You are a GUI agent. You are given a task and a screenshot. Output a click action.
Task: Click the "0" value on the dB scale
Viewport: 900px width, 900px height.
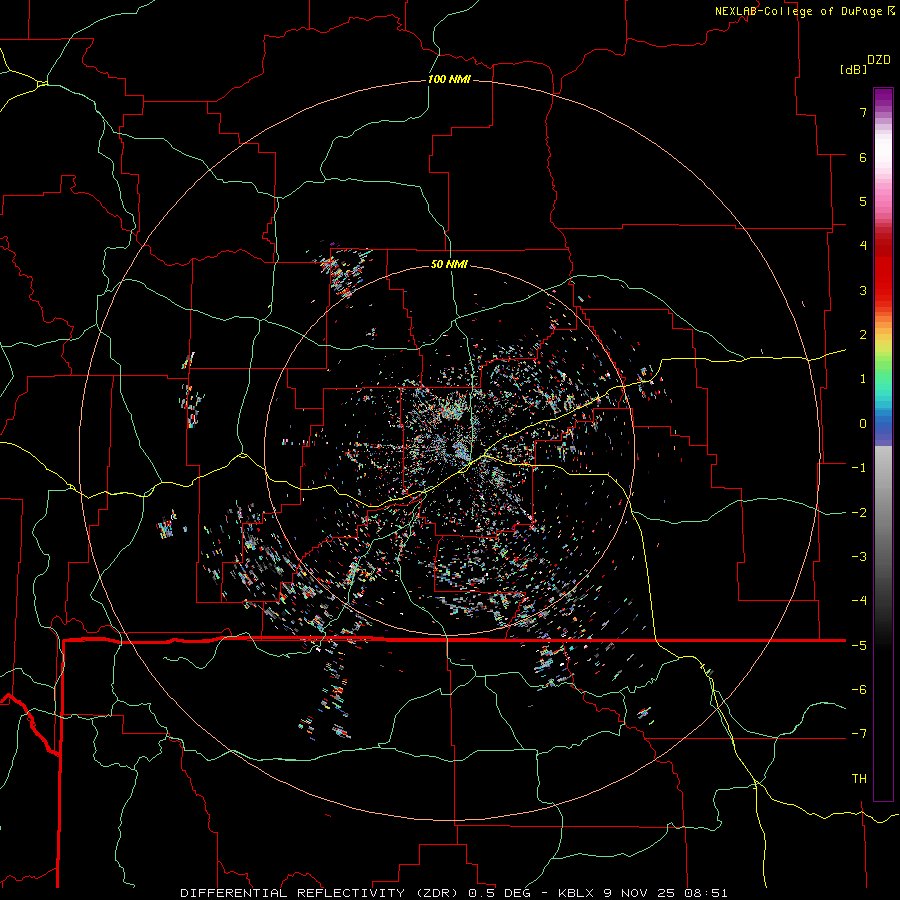point(863,424)
